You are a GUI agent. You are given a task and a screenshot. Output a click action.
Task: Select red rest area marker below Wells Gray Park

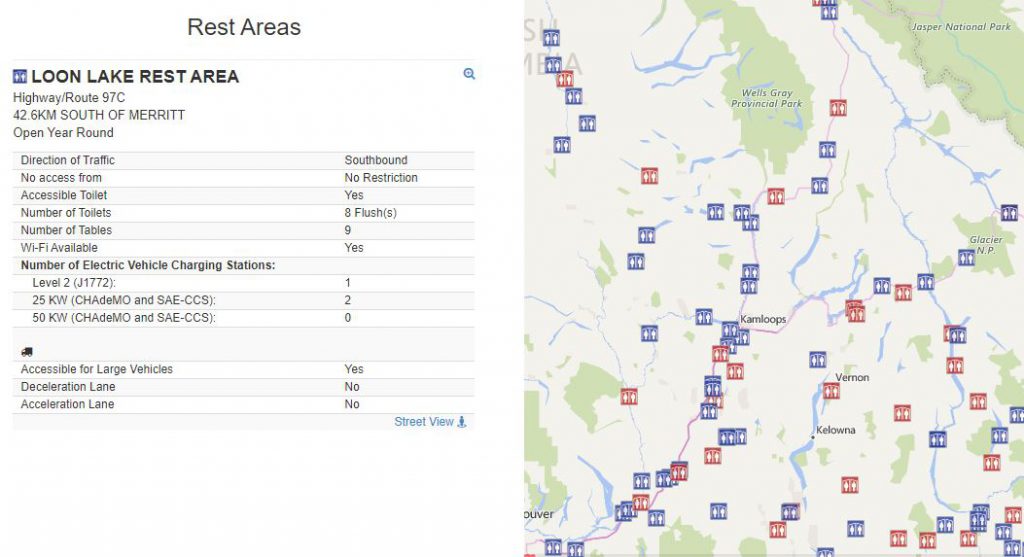[x=775, y=196]
